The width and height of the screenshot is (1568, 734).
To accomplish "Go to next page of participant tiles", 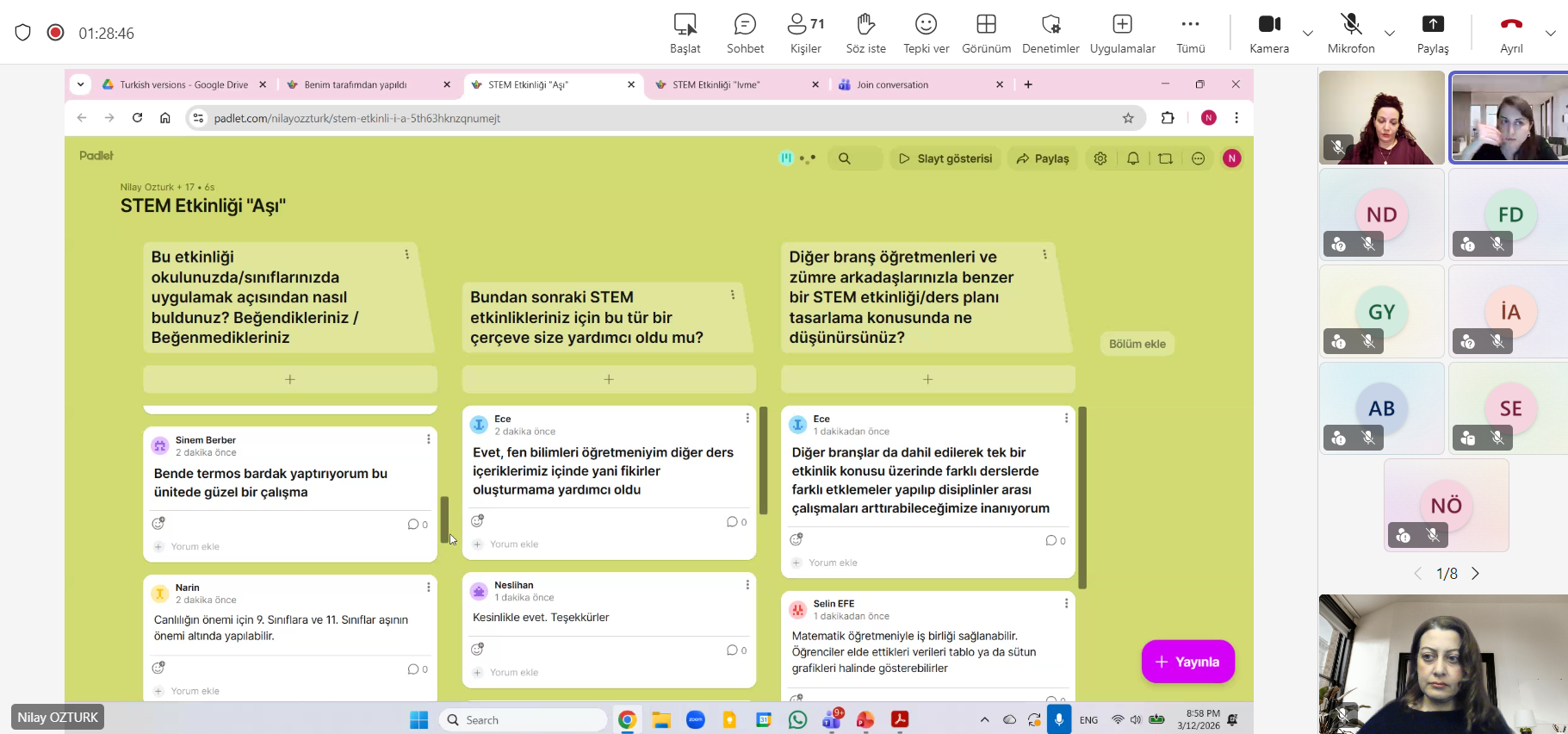I will [x=1475, y=574].
